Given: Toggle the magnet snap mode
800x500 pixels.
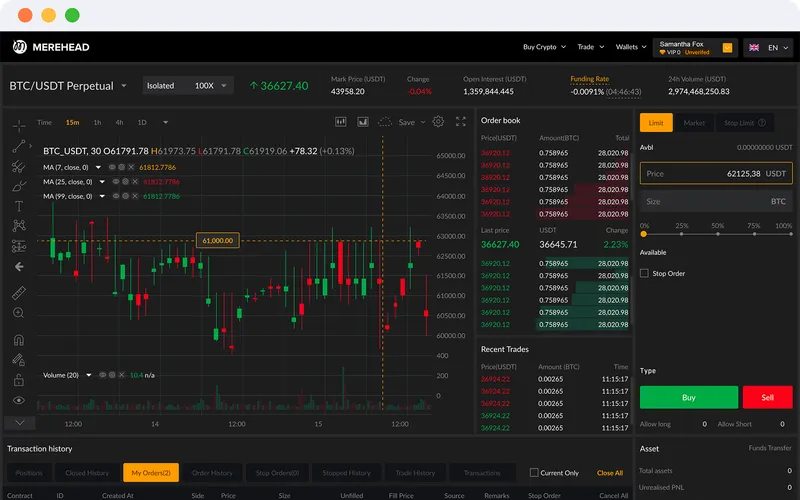Looking at the screenshot, I should tap(19, 340).
